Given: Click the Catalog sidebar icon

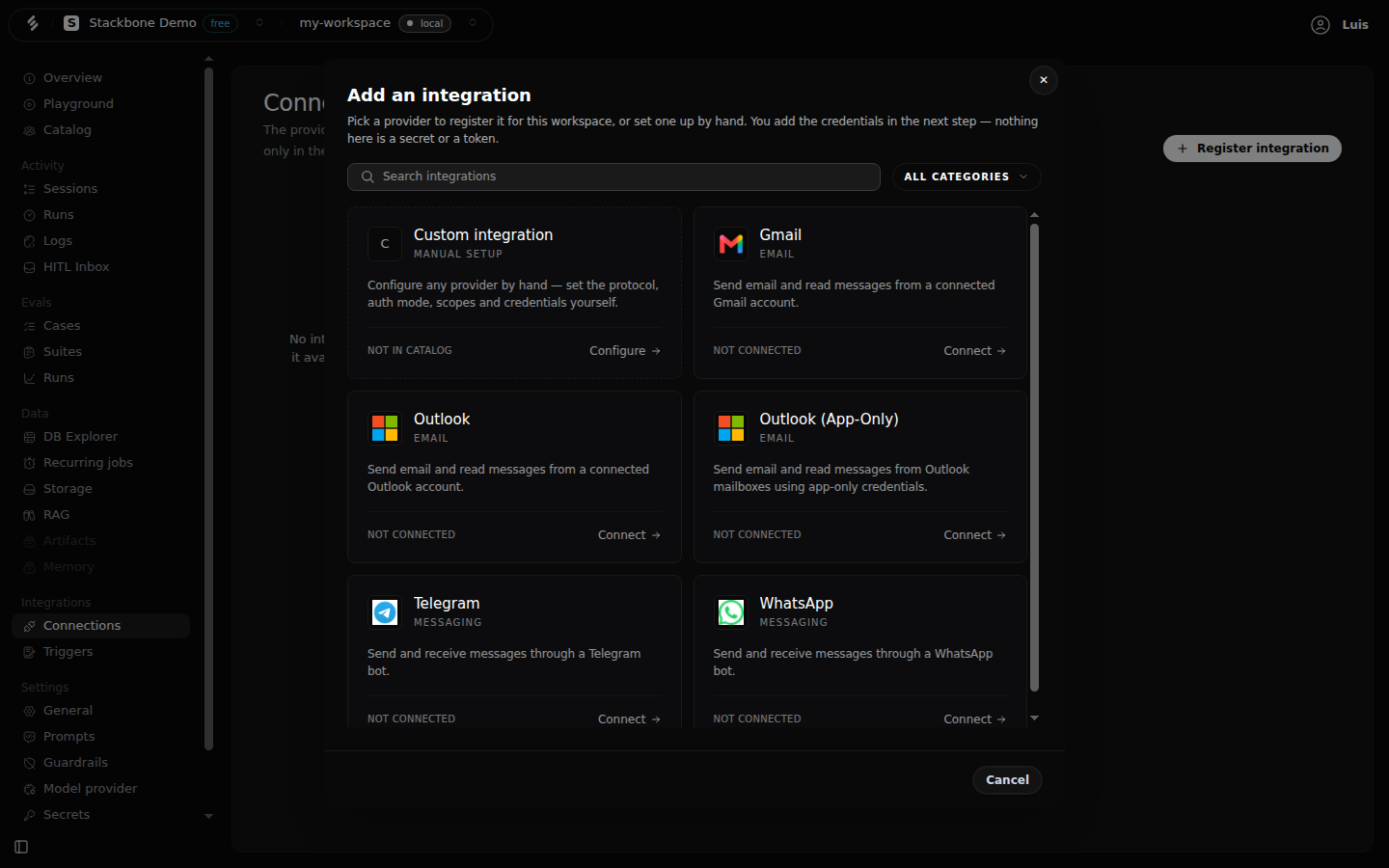Looking at the screenshot, I should coord(30,130).
